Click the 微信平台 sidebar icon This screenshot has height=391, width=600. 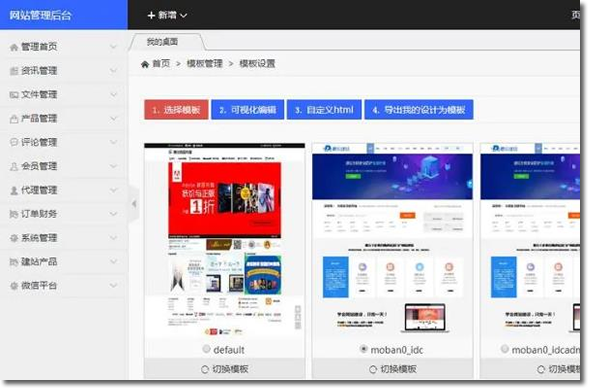[14, 286]
